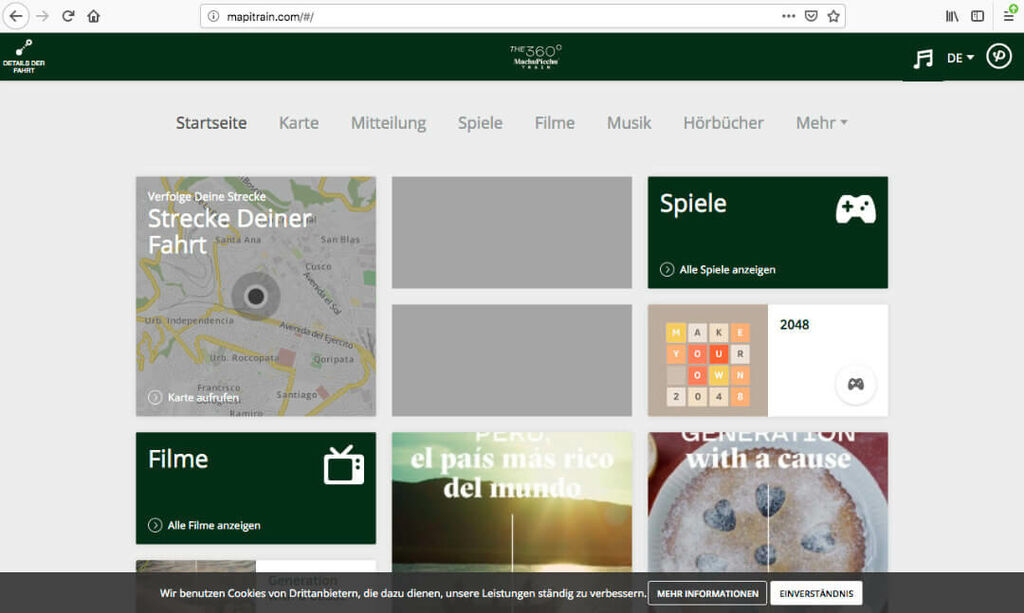Click the Details der Fahrt route icon
The height and width of the screenshot is (613, 1024).
(24, 48)
